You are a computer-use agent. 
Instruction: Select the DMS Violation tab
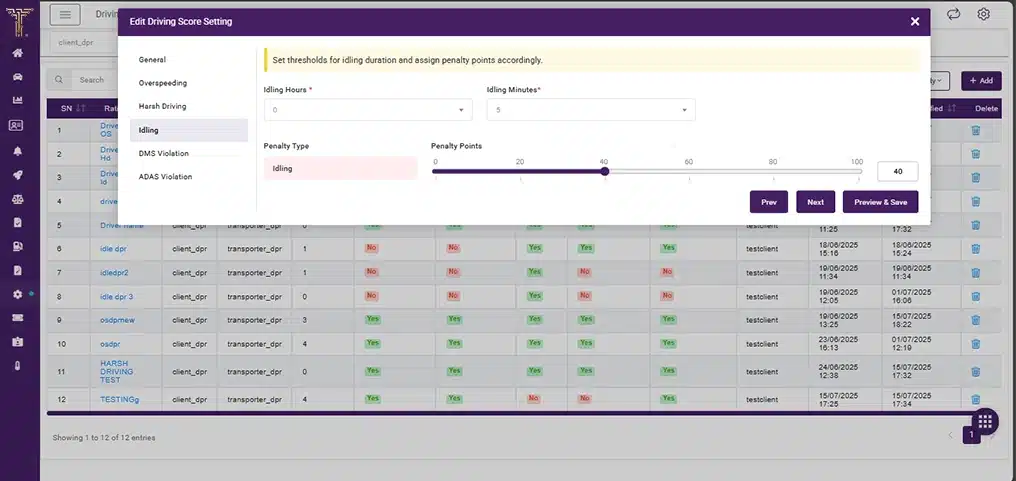164,153
